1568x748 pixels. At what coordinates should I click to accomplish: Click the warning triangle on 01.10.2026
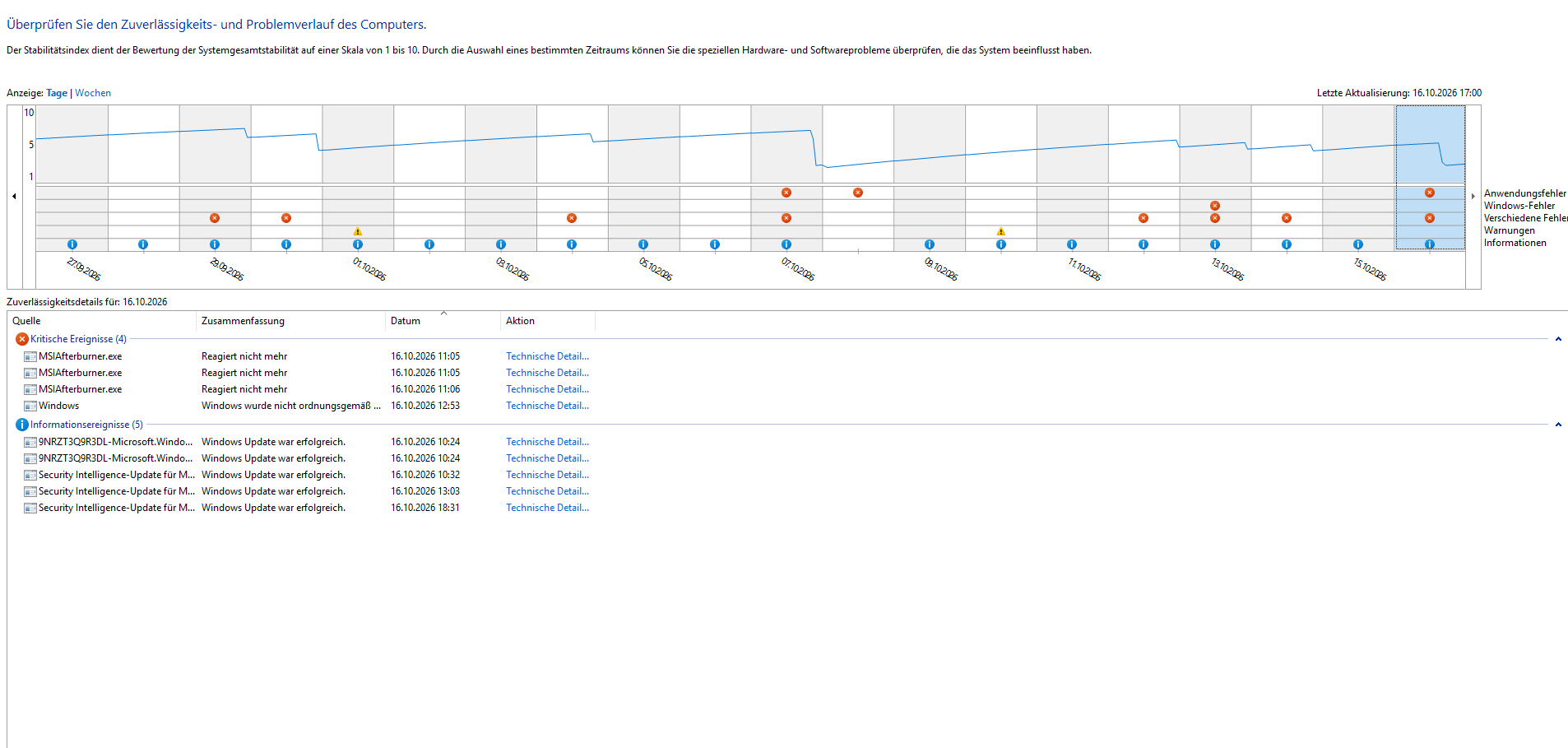(x=358, y=231)
